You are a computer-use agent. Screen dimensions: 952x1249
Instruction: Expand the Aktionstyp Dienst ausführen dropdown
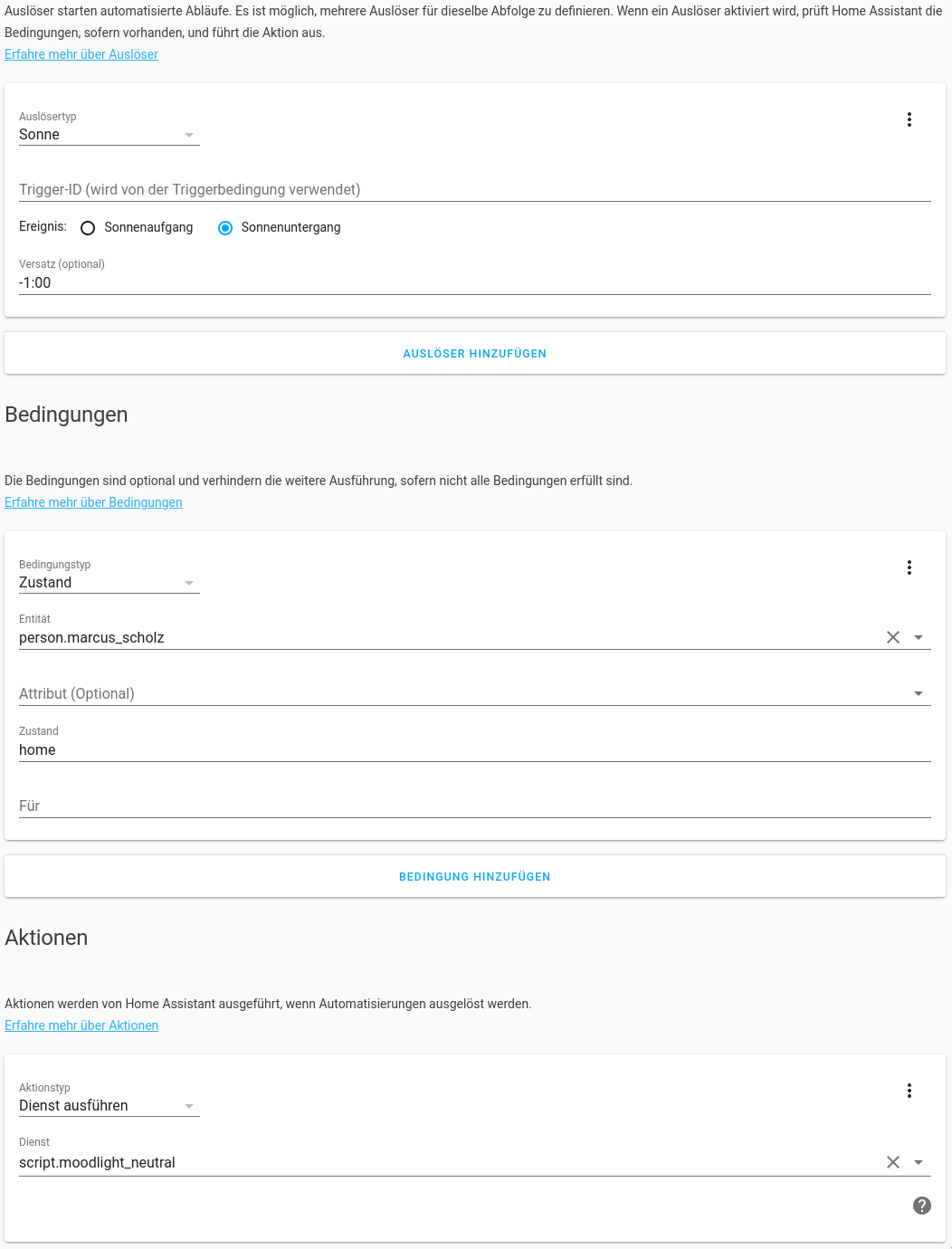point(109,1106)
